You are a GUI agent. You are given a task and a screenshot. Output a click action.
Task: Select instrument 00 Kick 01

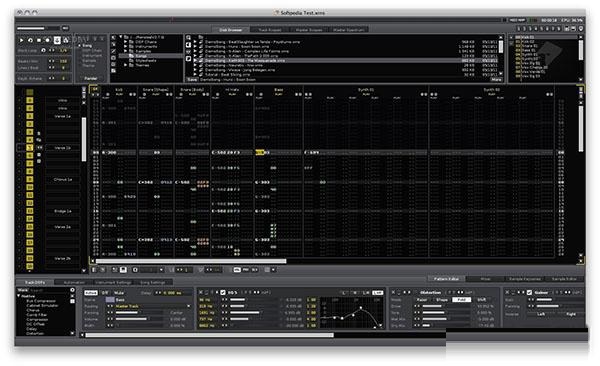point(546,38)
